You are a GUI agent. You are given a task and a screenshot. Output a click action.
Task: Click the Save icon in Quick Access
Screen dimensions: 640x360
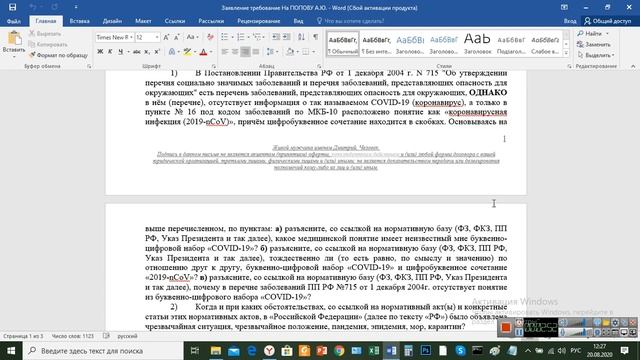13,7
